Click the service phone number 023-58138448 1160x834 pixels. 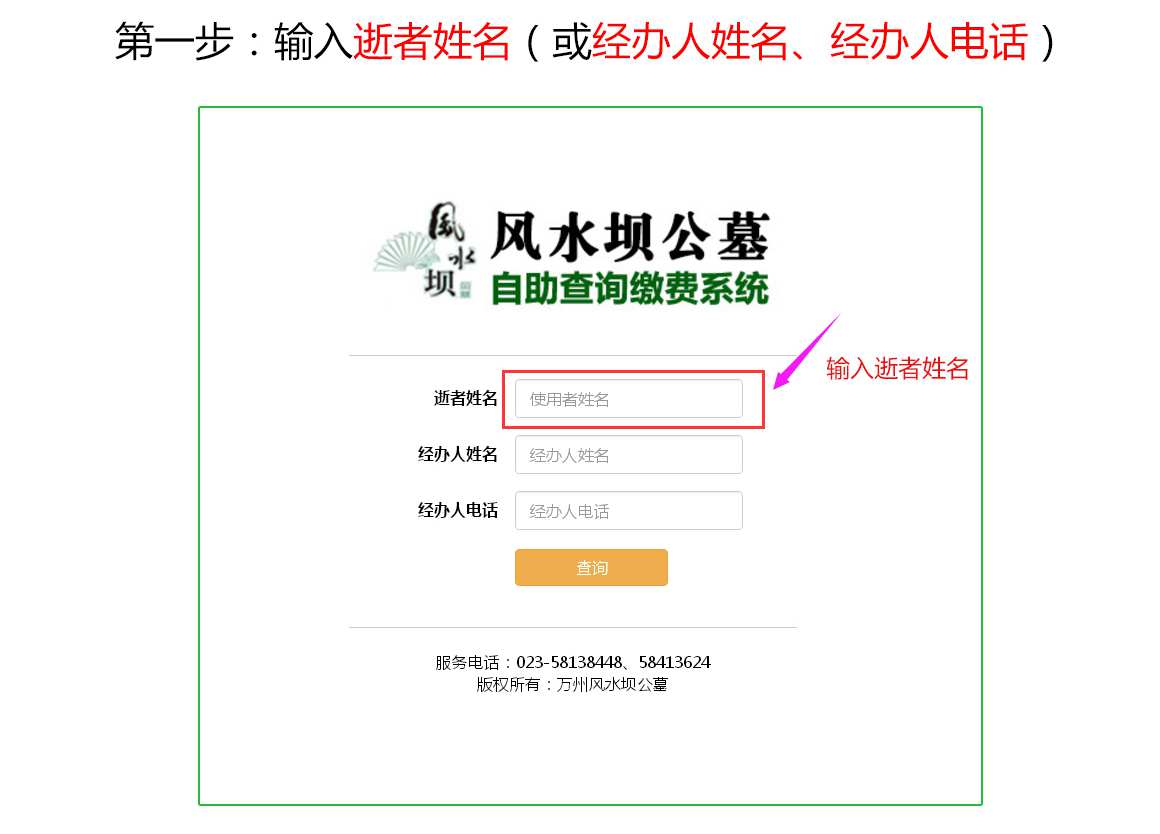coord(569,662)
